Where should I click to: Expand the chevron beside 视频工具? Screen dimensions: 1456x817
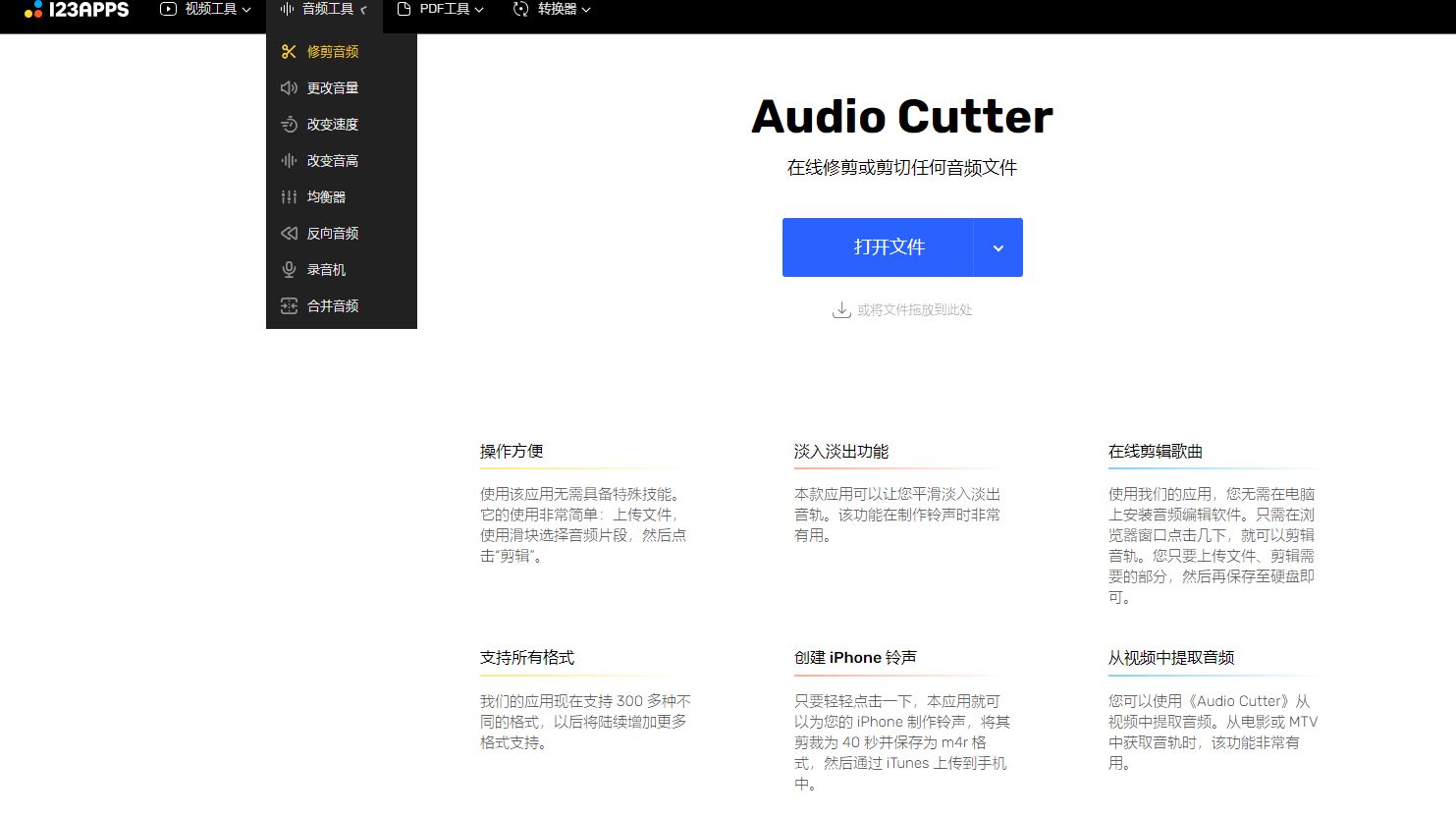pyautogui.click(x=246, y=10)
